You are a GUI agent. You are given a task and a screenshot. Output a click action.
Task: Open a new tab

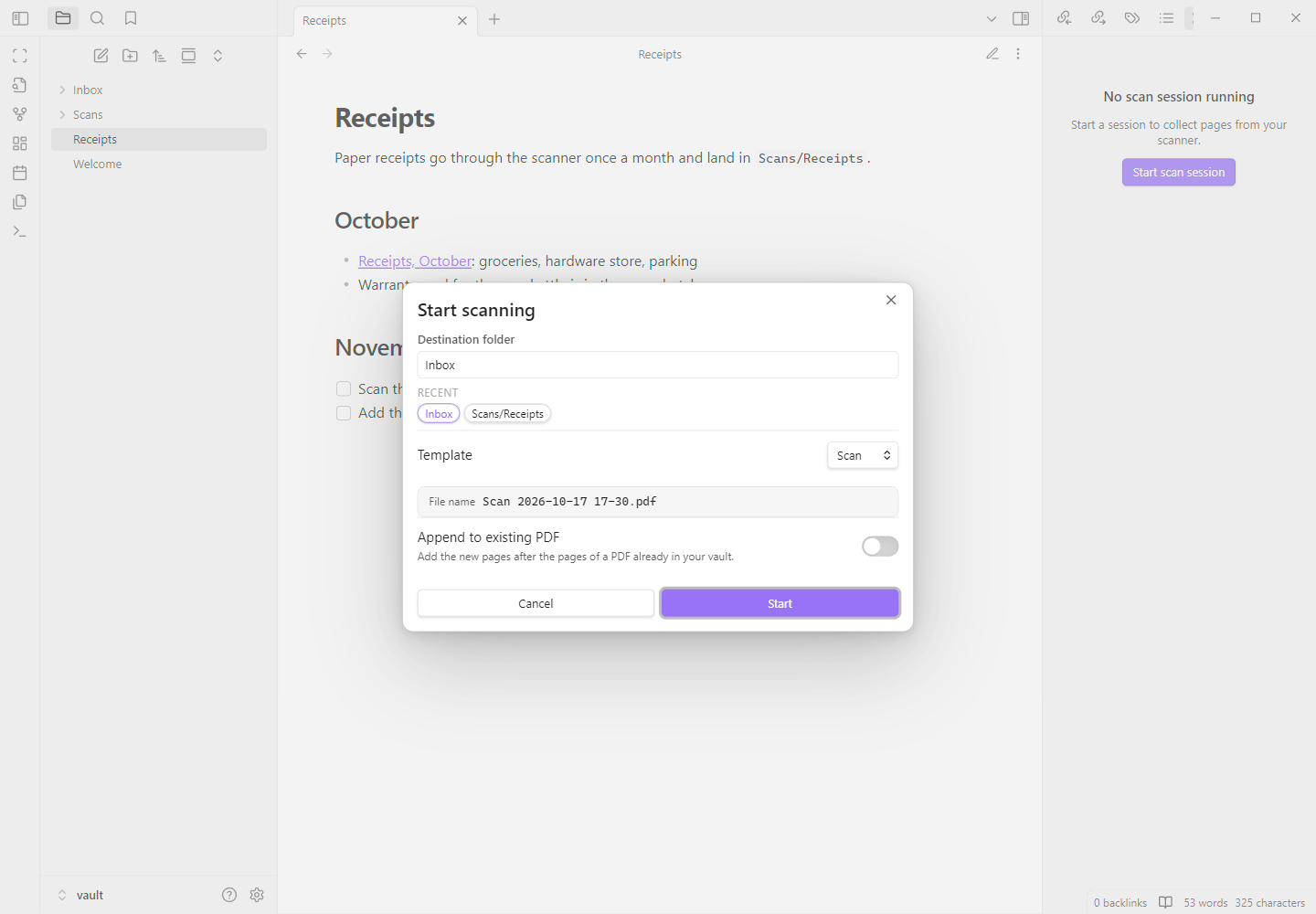(x=494, y=19)
